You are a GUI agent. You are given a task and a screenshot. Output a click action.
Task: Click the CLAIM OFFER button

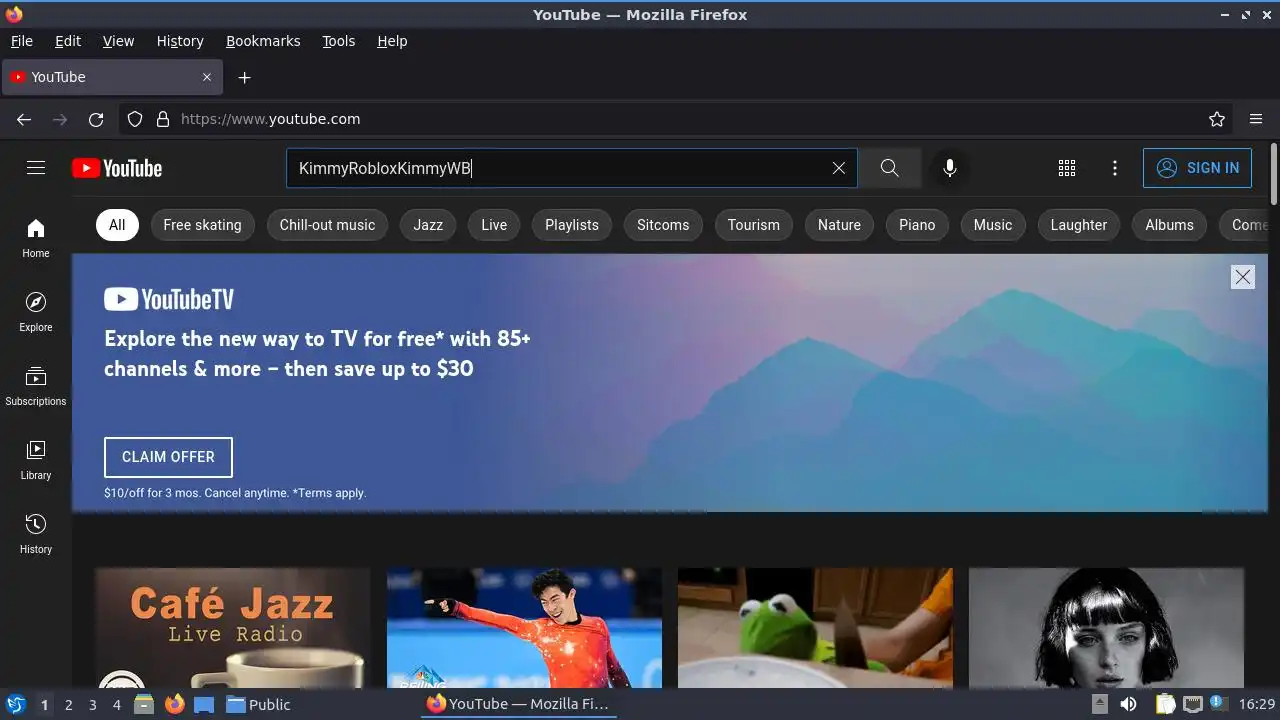tap(168, 457)
